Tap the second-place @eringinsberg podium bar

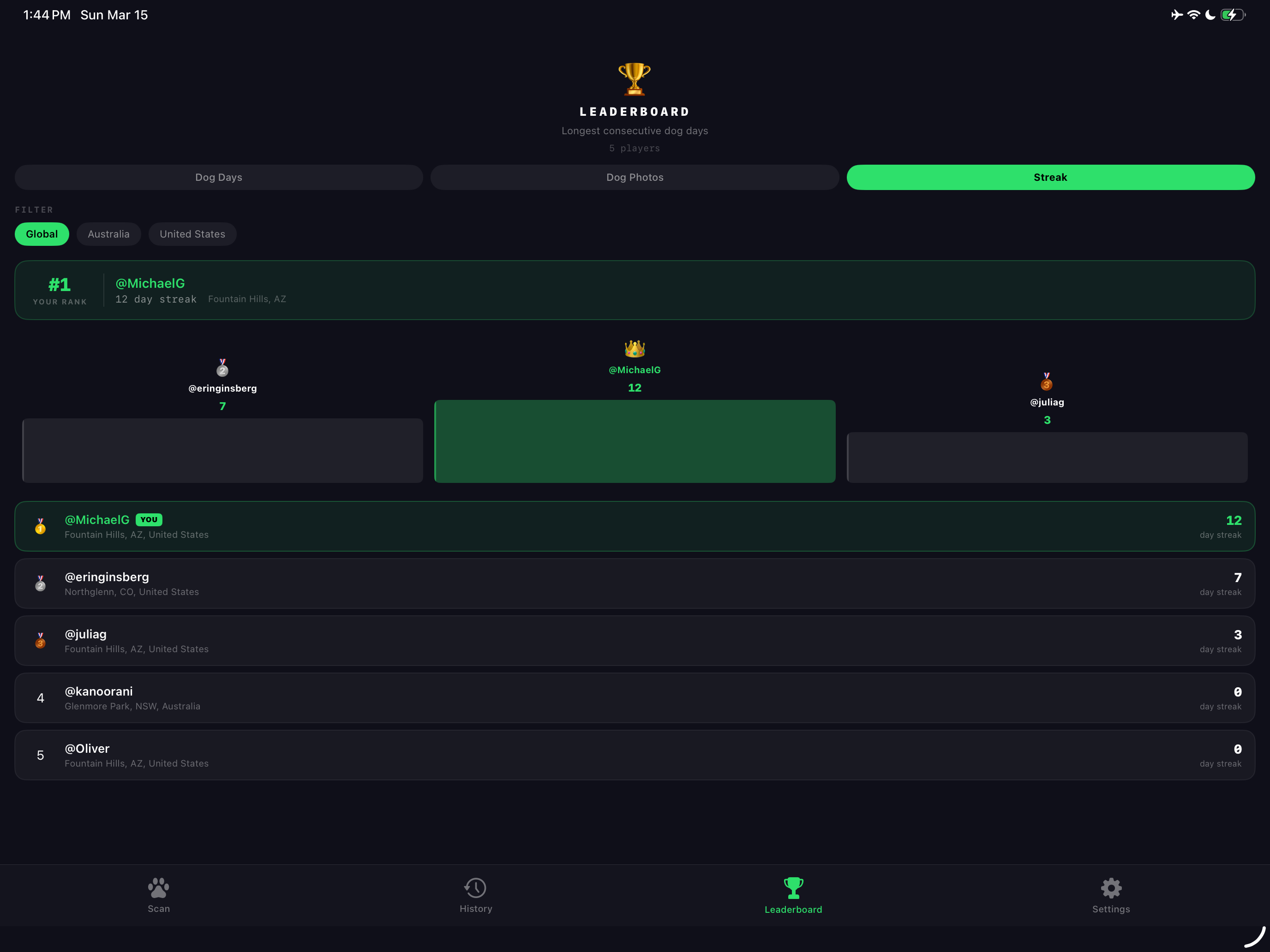[x=223, y=451]
